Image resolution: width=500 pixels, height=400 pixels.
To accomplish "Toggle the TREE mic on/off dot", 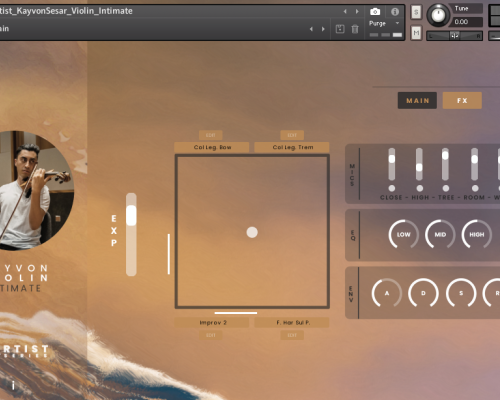I will point(446,188).
